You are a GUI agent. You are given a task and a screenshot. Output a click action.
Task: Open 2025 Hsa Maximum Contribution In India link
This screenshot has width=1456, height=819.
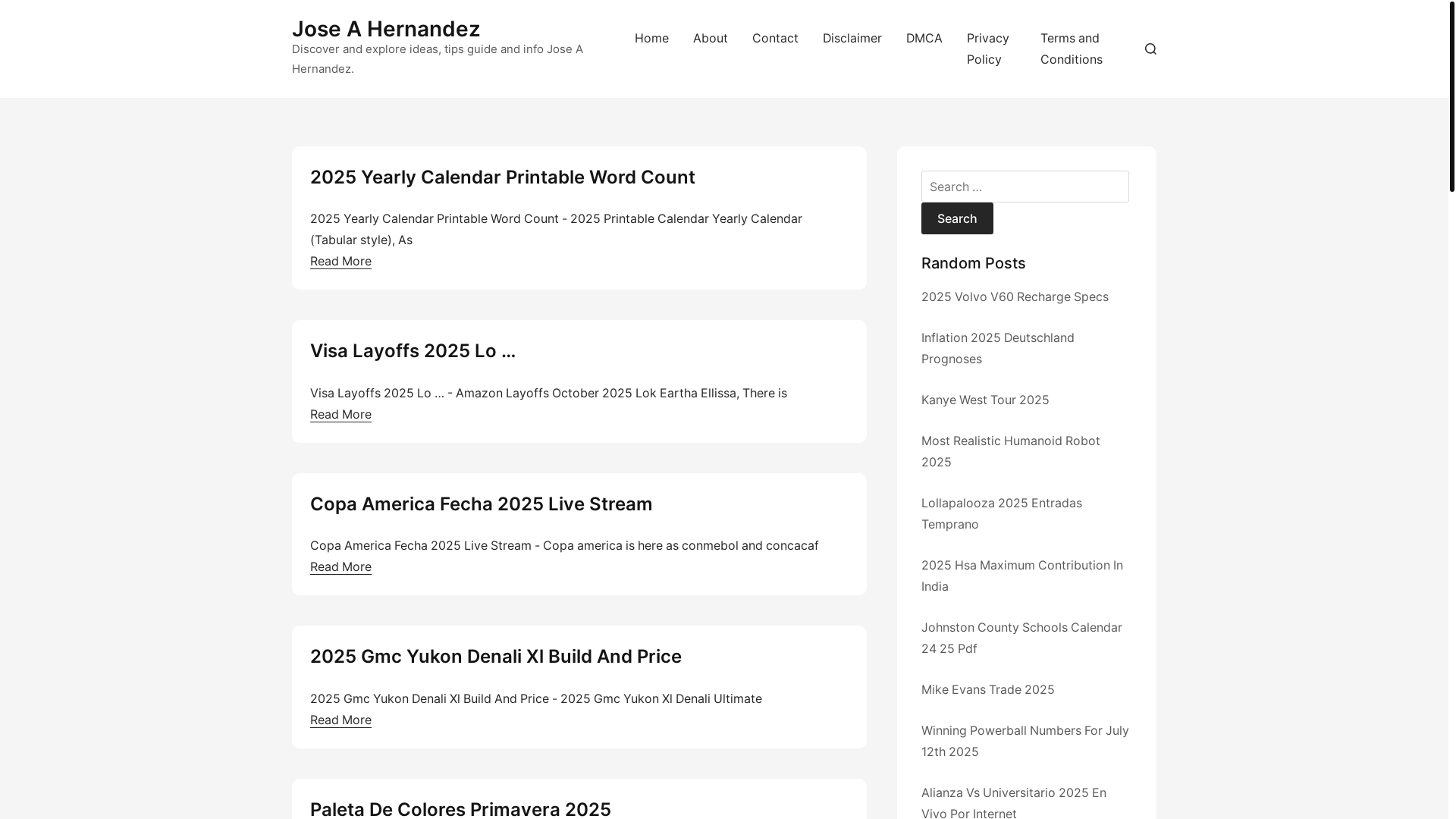(1022, 576)
